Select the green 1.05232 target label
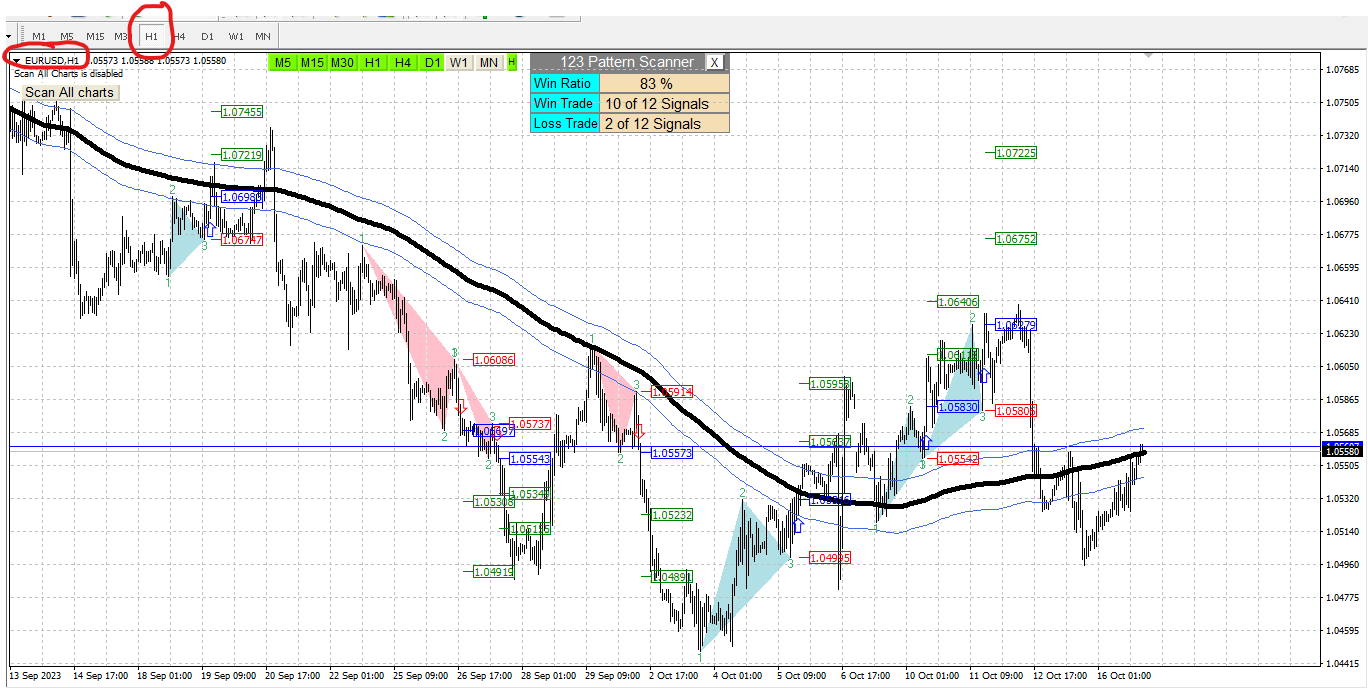This screenshot has height=689, width=1368. pos(672,515)
